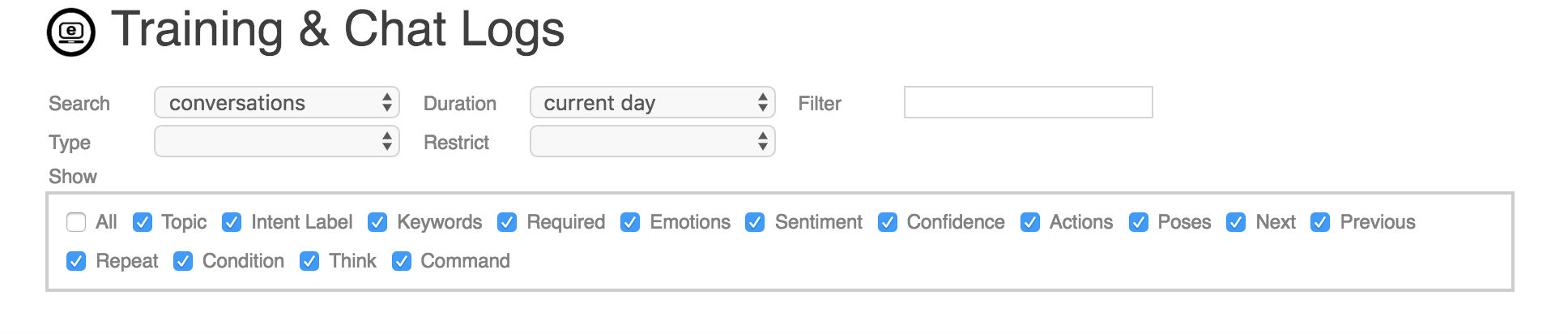Click the Filter text input field
1568x334 pixels.
click(1028, 102)
